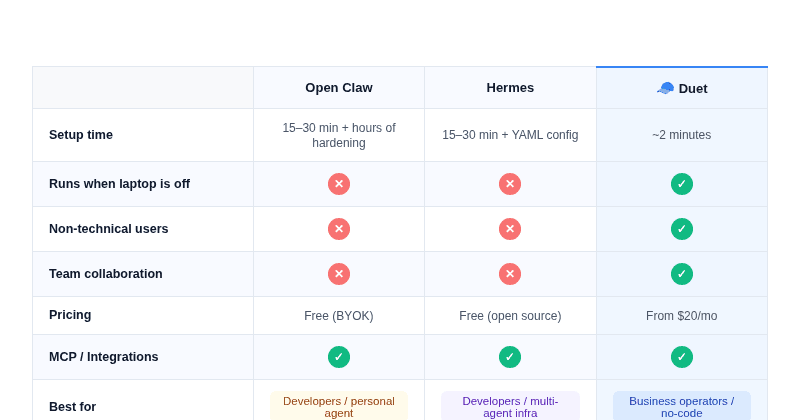Click Duet green check for Team collaboration
This screenshot has height=420, width=800.
click(682, 274)
